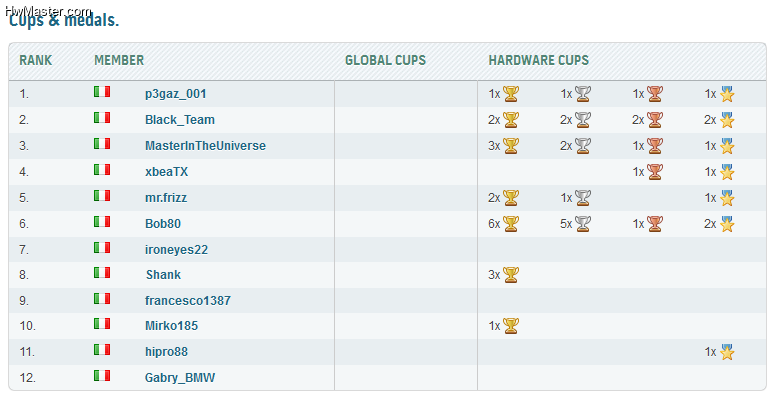Viewport: 776px width, 397px height.
Task: Click p3gaz_001's bronze trophy icon
Action: [x=655, y=94]
